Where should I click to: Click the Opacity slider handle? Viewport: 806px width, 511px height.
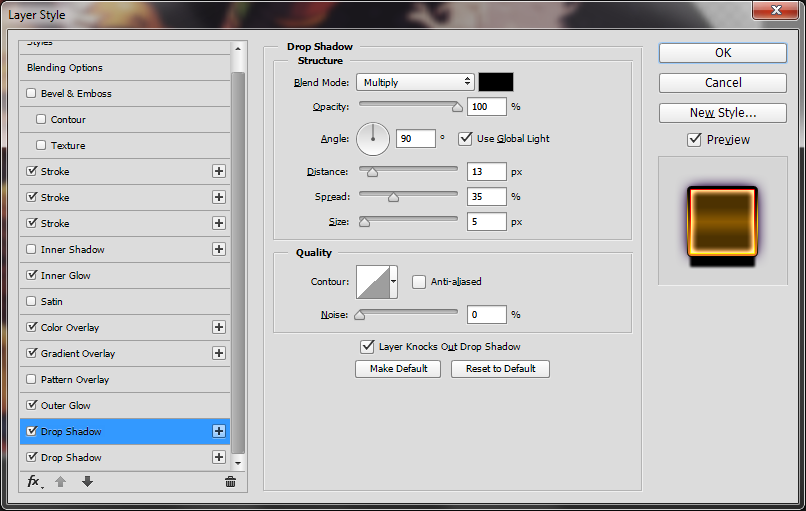click(457, 107)
